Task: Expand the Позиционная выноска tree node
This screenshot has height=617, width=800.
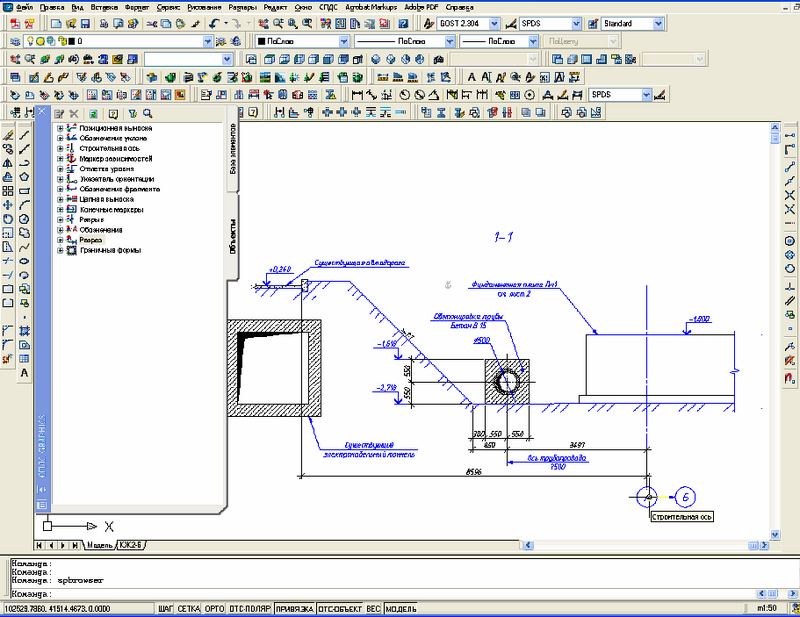Action: click(60, 128)
